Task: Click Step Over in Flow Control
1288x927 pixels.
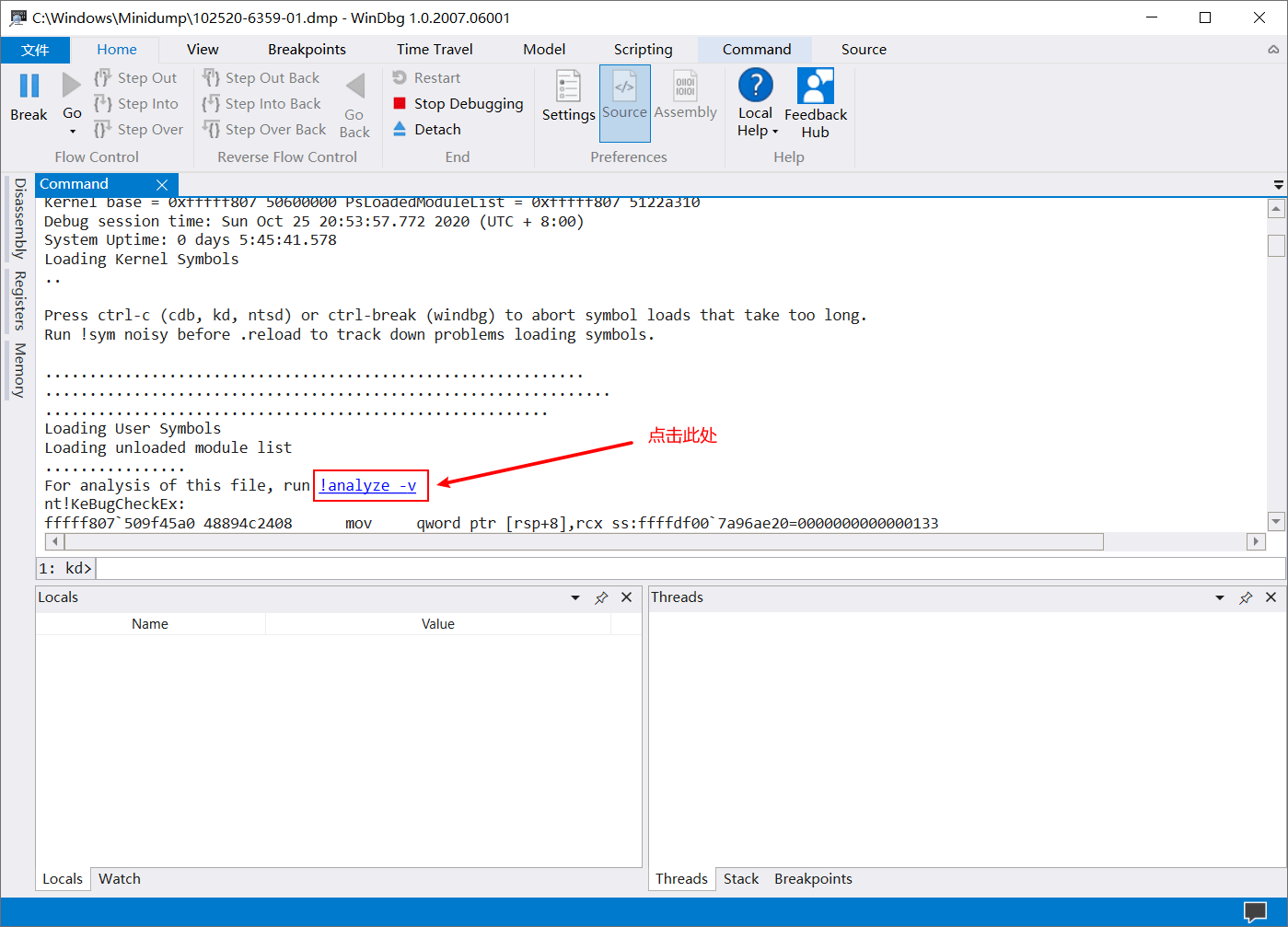Action: [x=138, y=130]
